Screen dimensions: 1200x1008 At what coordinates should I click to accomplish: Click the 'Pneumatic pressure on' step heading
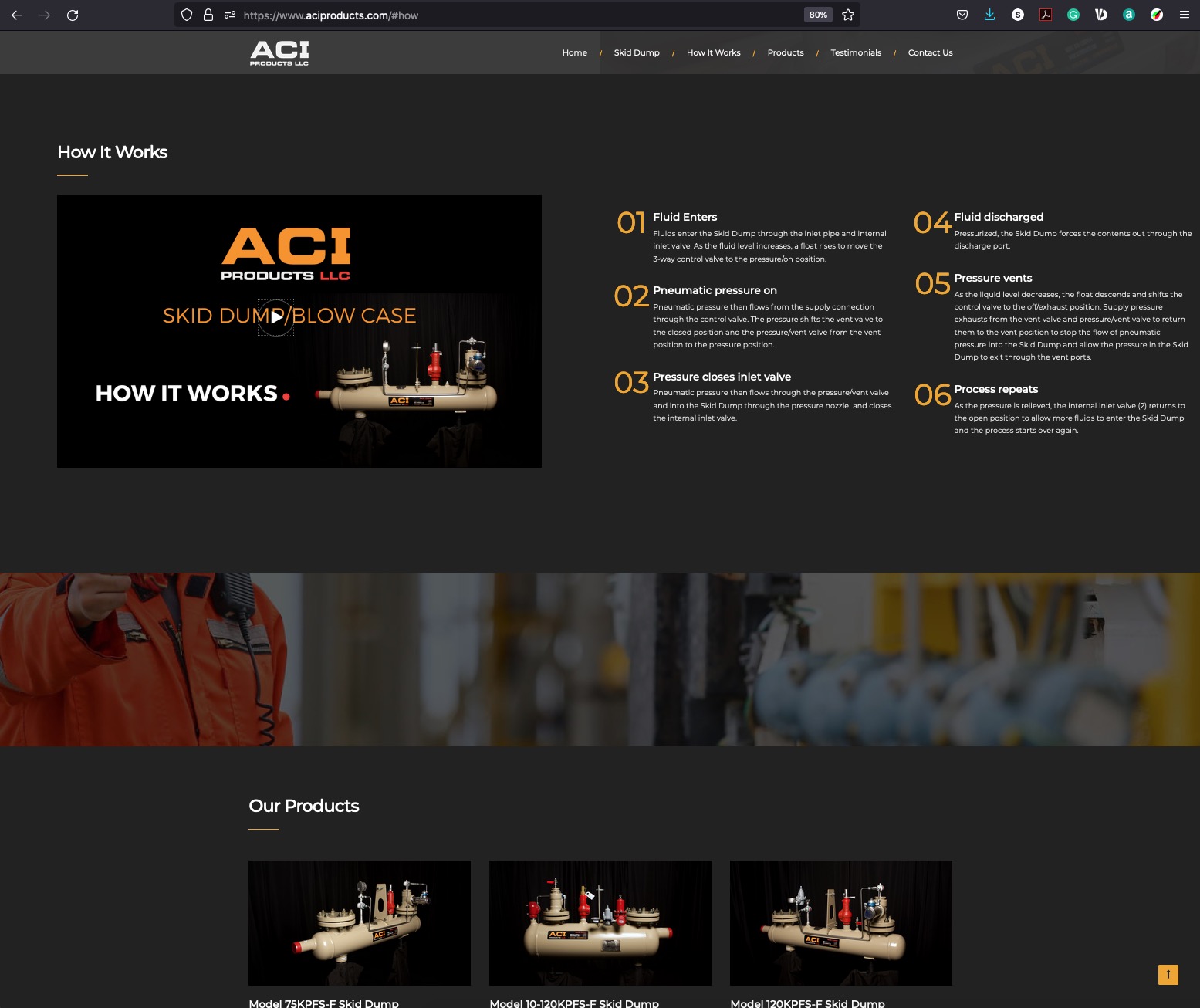click(715, 290)
